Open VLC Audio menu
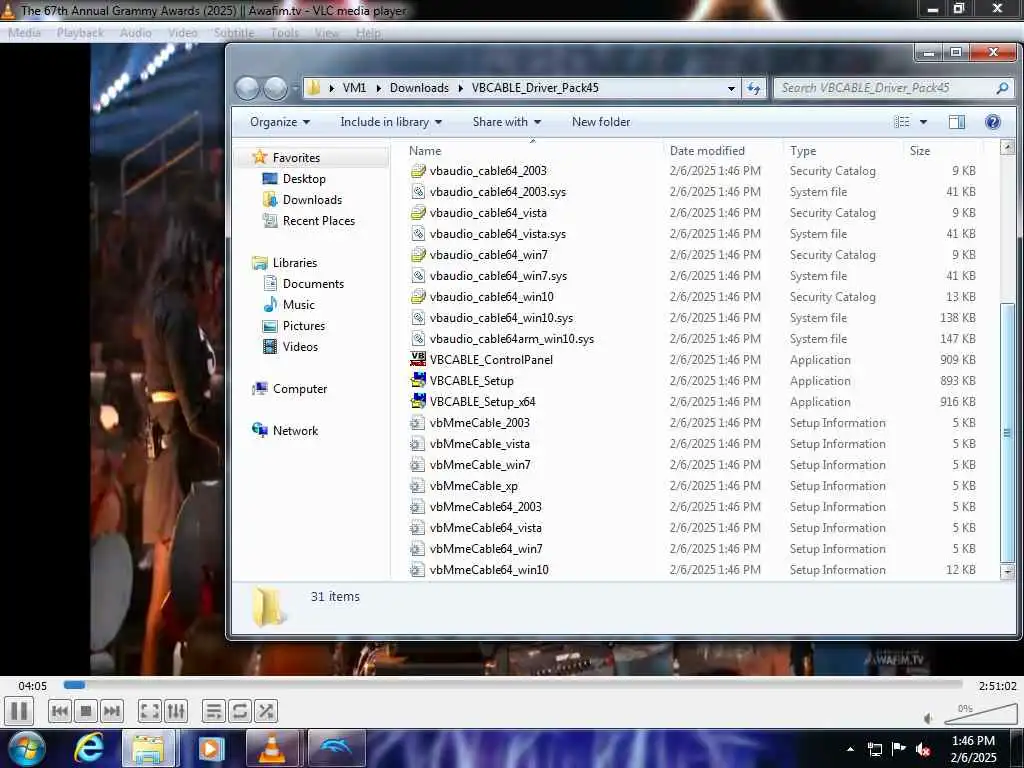The width and height of the screenshot is (1024, 768). coord(135,33)
